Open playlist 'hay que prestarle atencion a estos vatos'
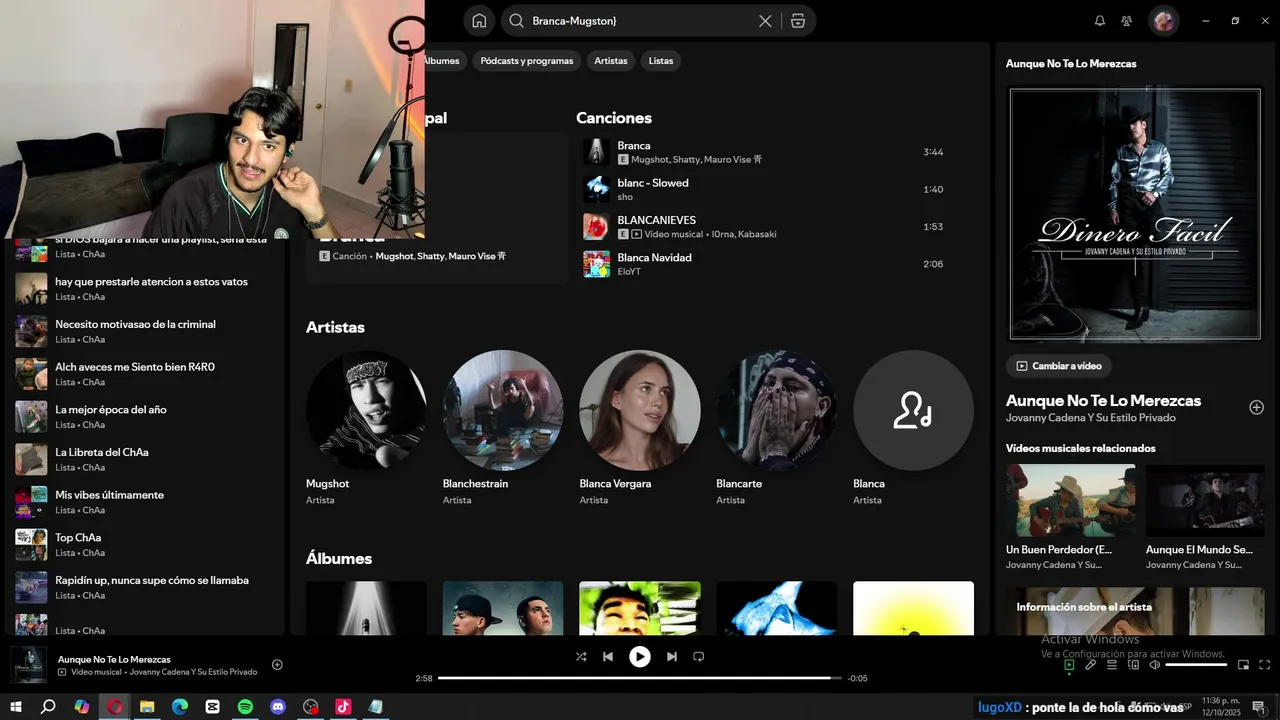Screen dimensions: 1280x720 tap(145, 289)
